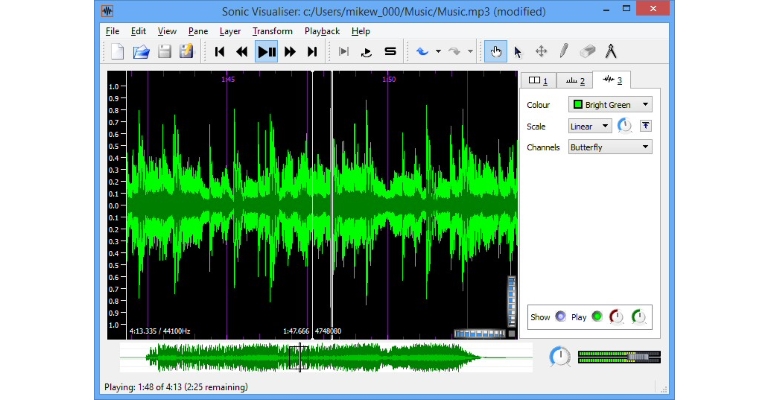
Task: Select the arrow Select tool
Action: point(518,52)
